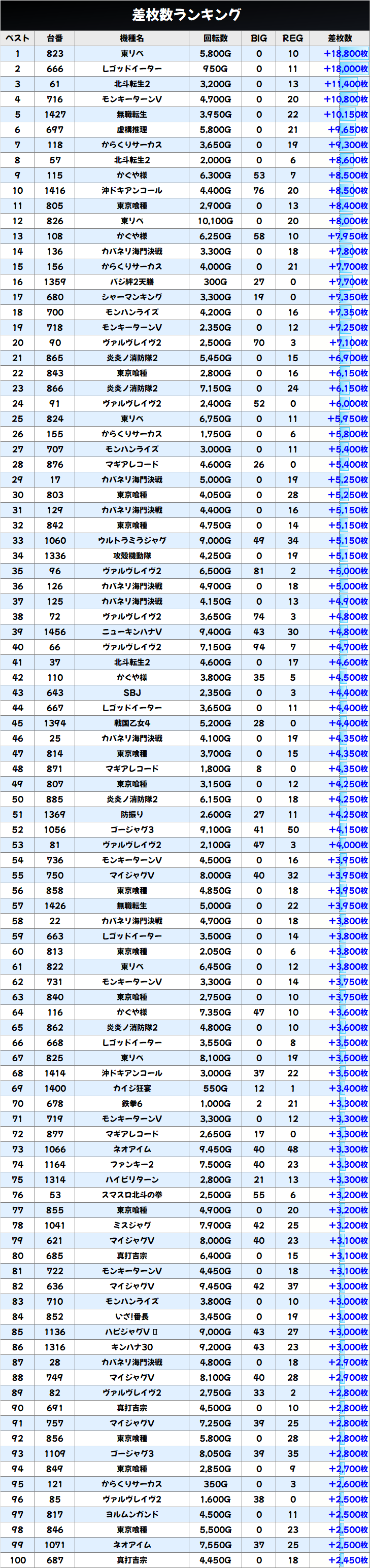Click the BIG column header

click(259, 39)
